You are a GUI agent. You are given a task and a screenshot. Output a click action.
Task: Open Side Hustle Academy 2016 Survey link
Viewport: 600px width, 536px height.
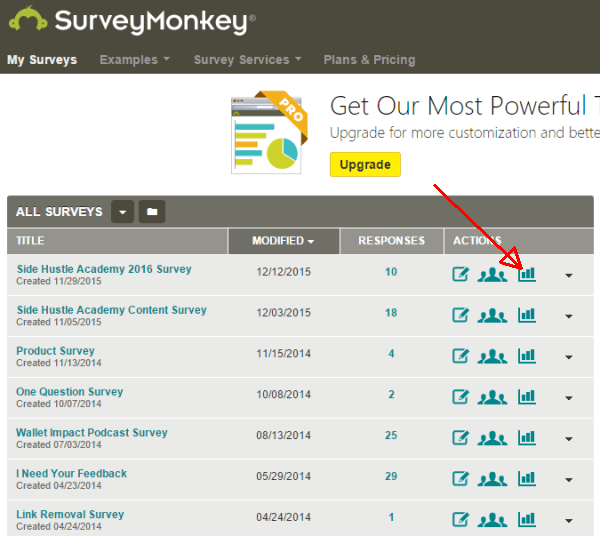[104, 269]
